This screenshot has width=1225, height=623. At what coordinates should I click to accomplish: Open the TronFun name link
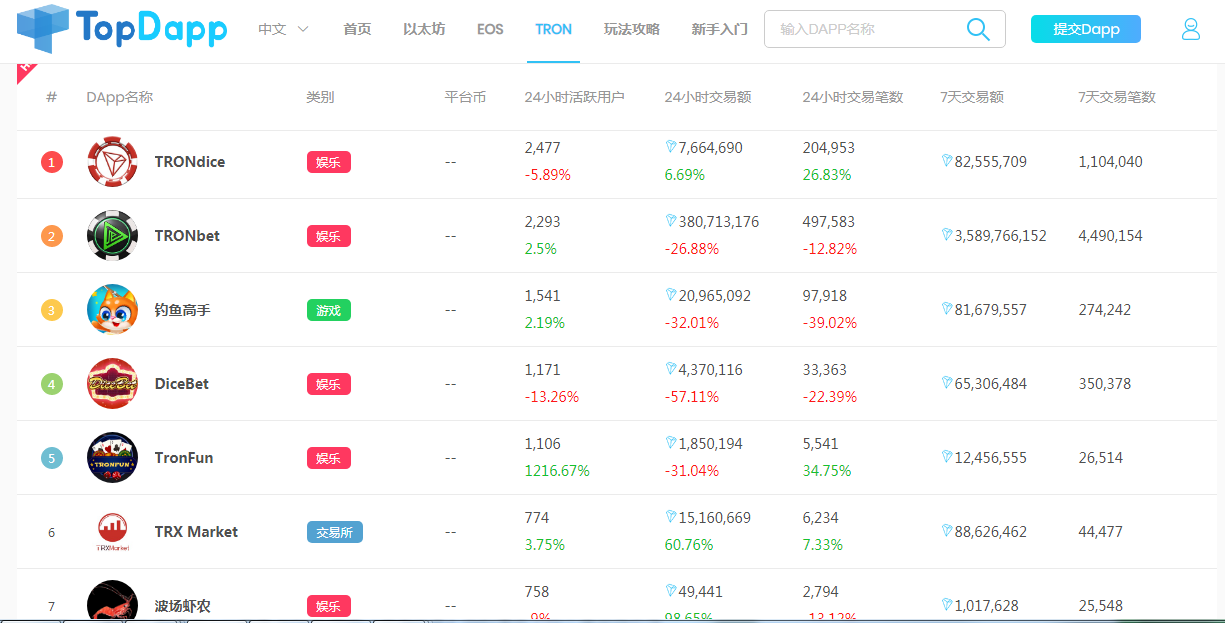click(184, 458)
